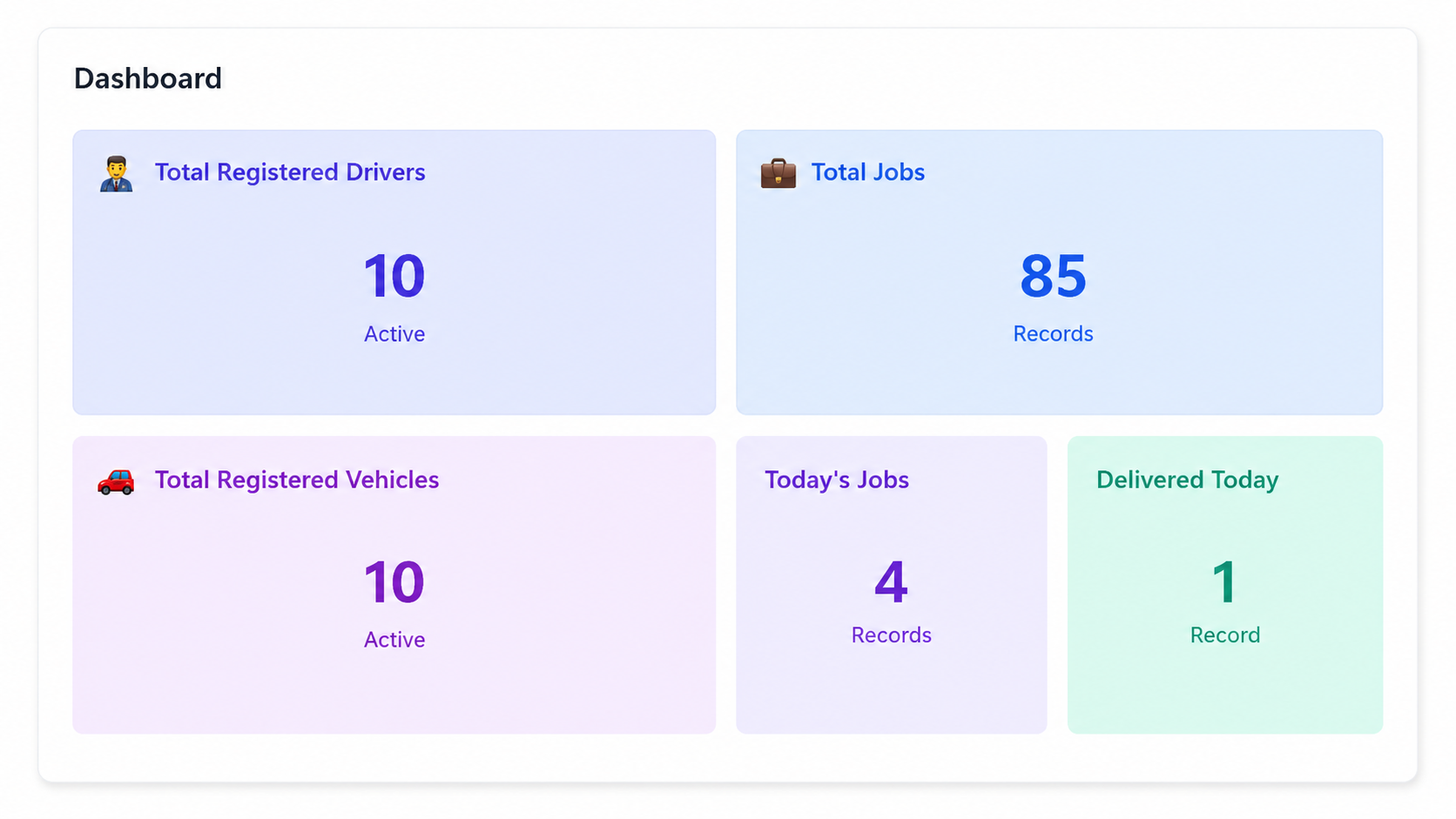This screenshot has width=1456, height=819.
Task: Click the 4 count in Today's Jobs
Action: tap(891, 582)
